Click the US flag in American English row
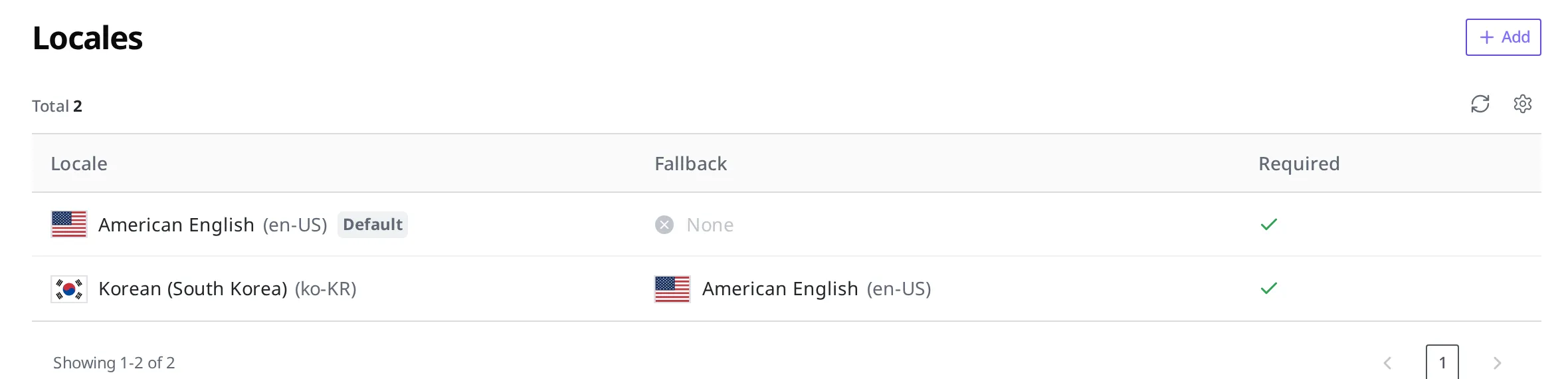 (69, 224)
